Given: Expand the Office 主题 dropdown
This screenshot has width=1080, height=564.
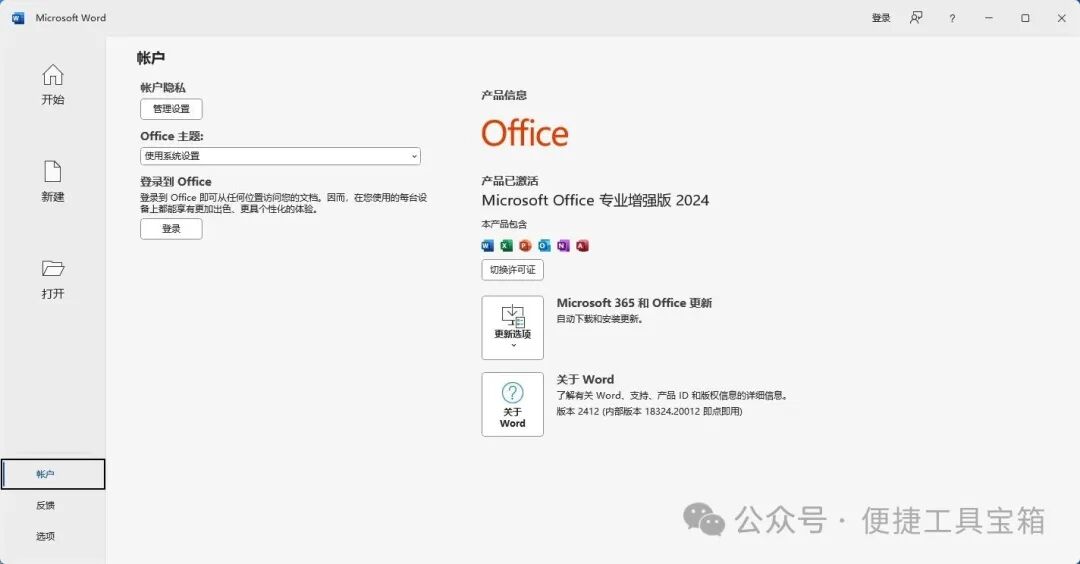Looking at the screenshot, I should 280,156.
